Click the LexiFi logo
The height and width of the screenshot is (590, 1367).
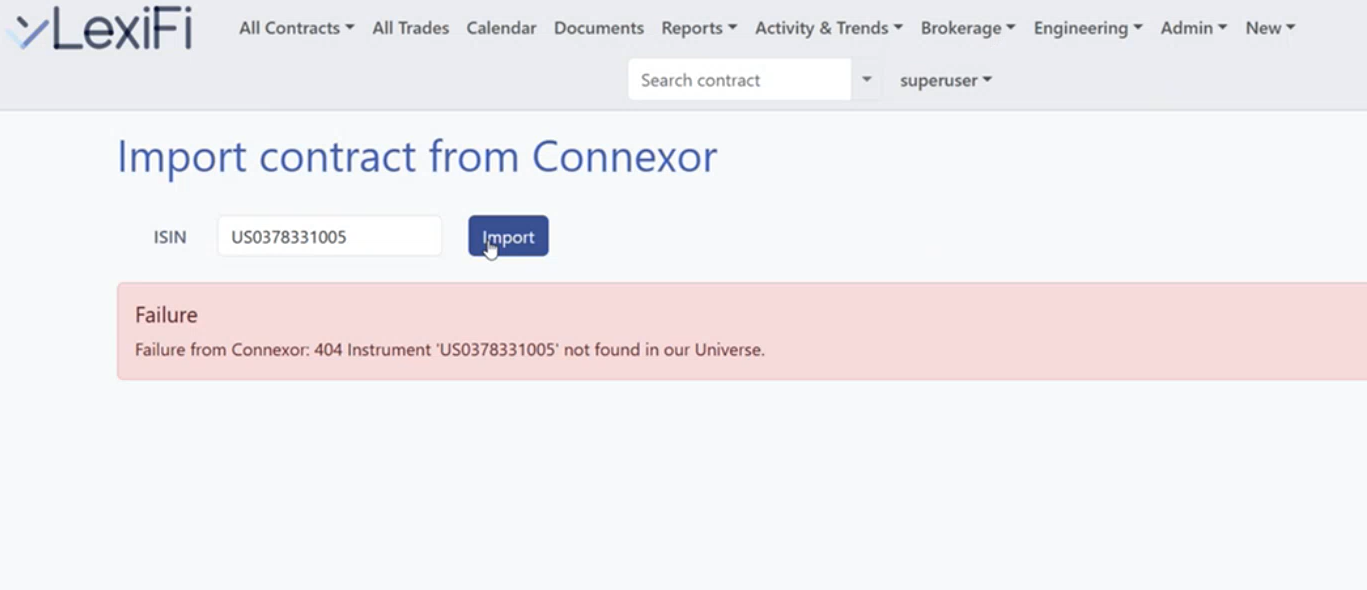point(100,29)
